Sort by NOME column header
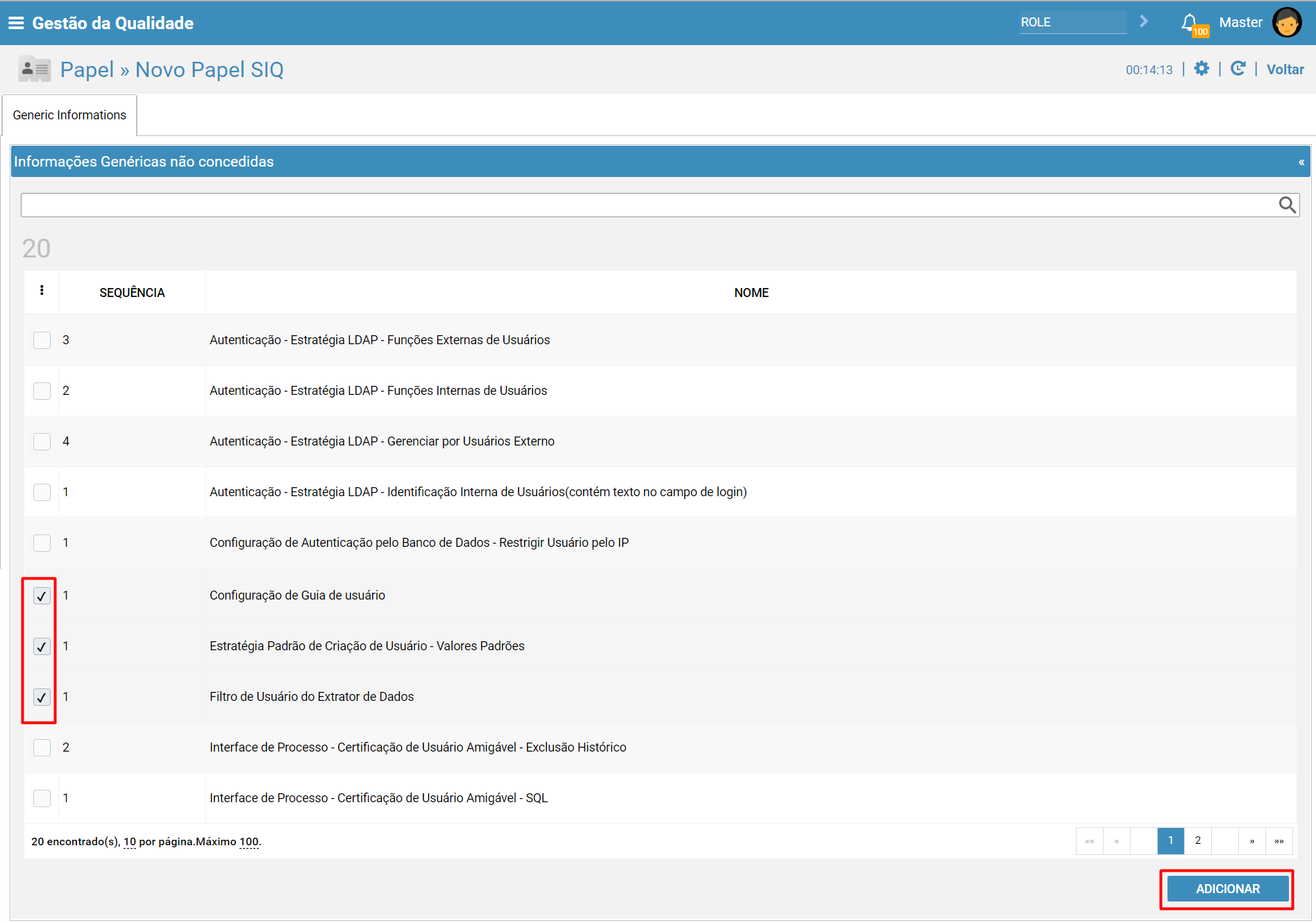1316x923 pixels. coord(751,293)
